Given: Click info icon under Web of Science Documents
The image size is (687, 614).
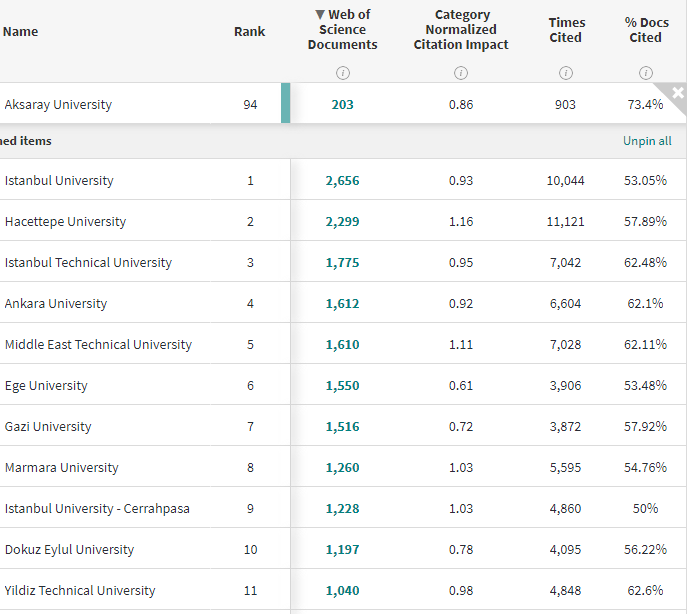Looking at the screenshot, I should tap(342, 72).
